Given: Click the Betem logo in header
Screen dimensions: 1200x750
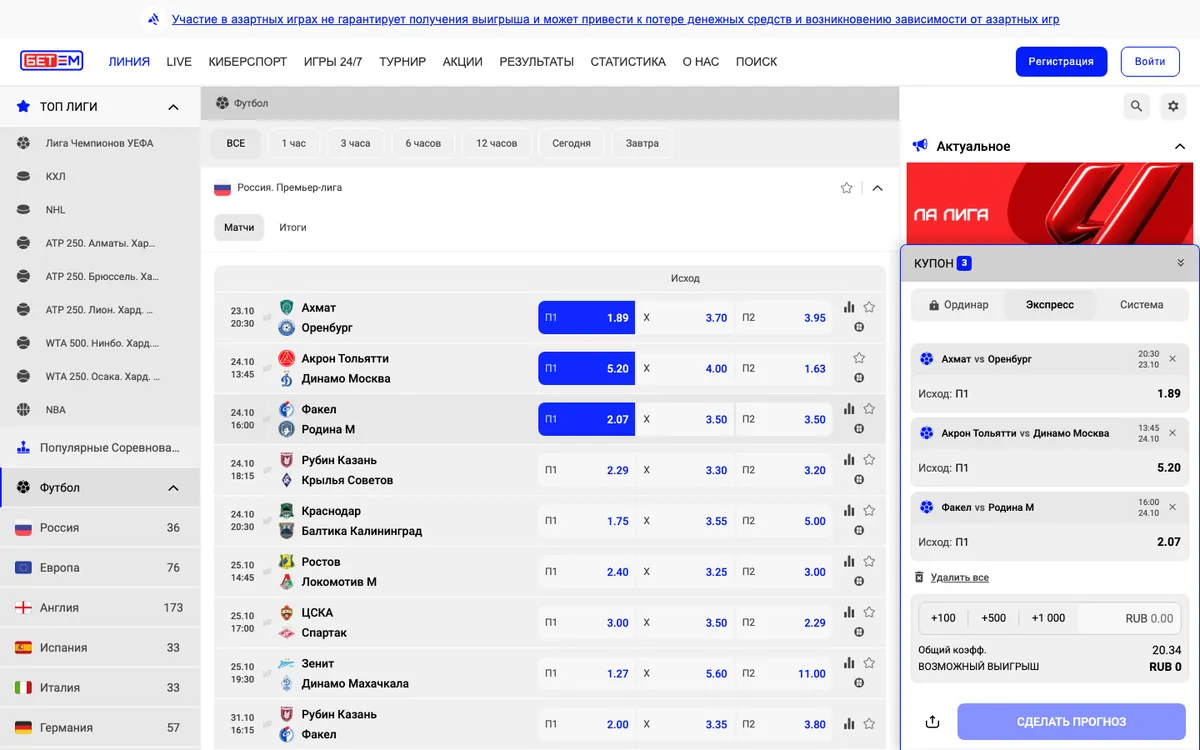Looking at the screenshot, I should pos(52,61).
